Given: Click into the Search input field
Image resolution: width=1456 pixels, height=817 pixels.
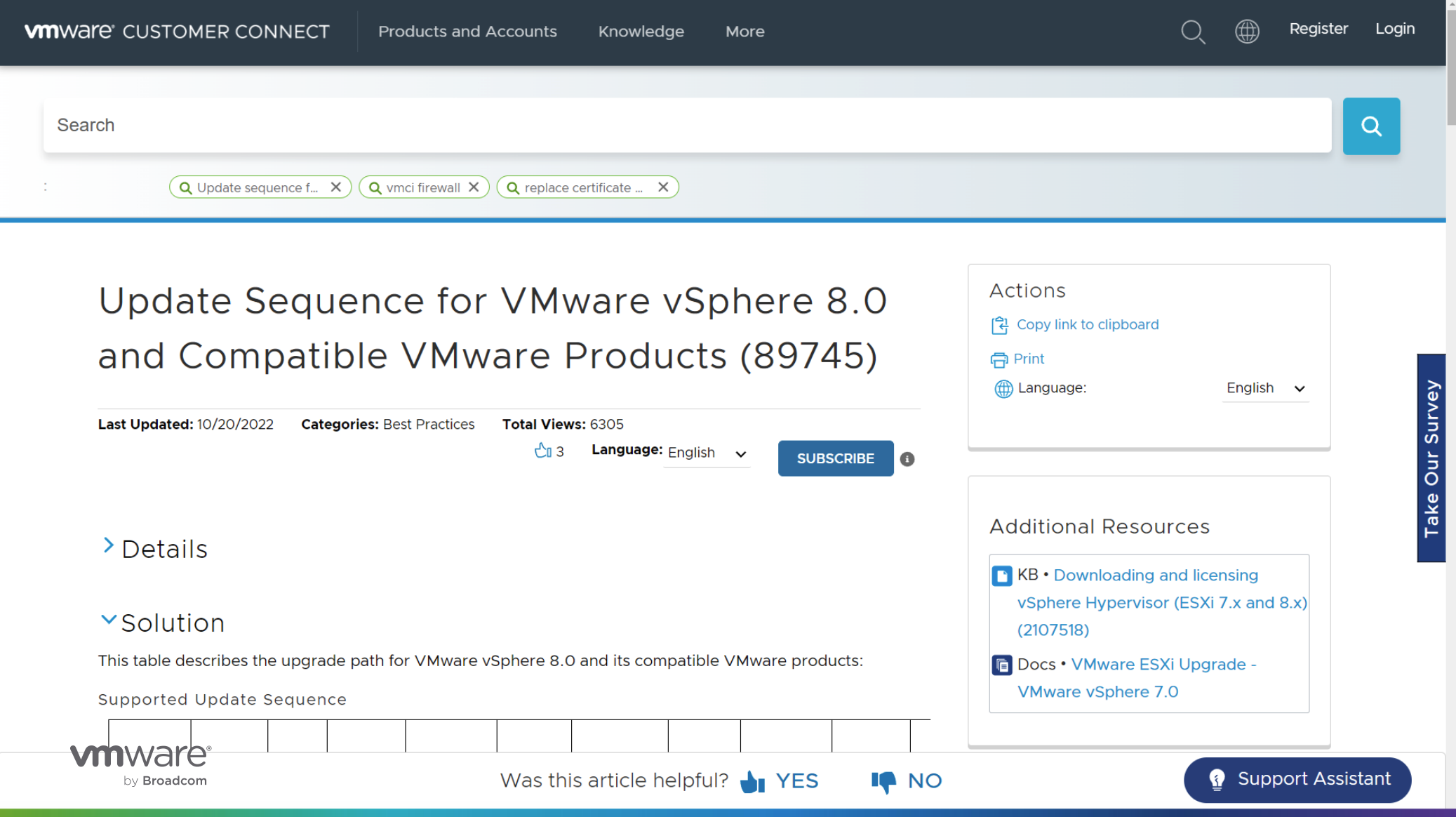Looking at the screenshot, I should coord(687,126).
